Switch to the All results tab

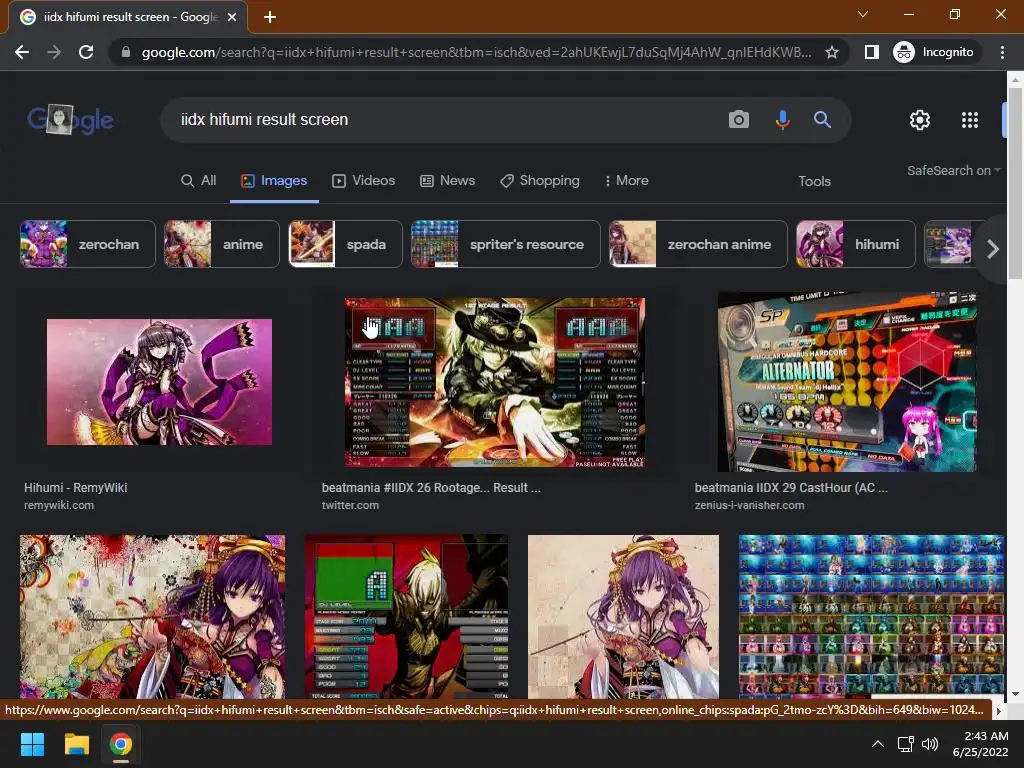click(x=199, y=181)
